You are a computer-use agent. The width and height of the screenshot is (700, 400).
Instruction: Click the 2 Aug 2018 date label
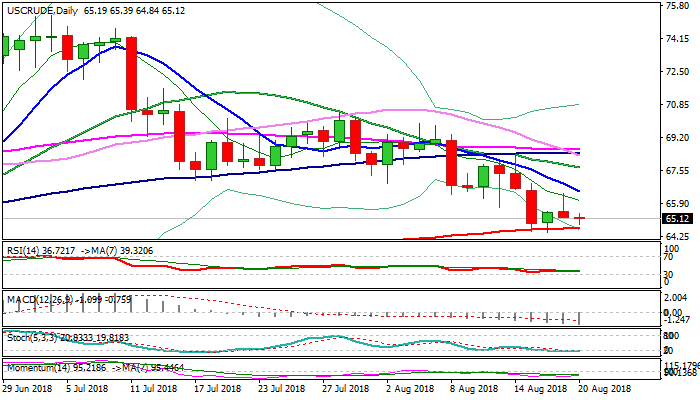[408, 387]
